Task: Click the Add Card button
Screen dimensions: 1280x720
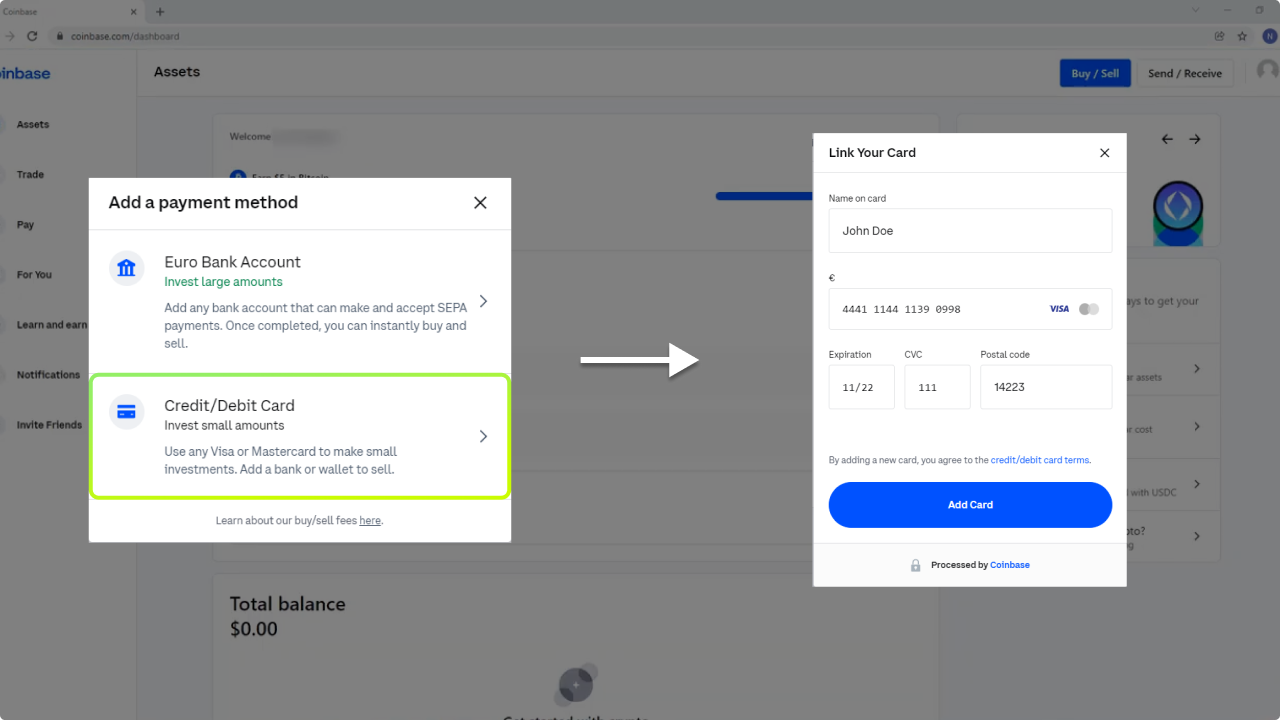Action: (x=970, y=505)
